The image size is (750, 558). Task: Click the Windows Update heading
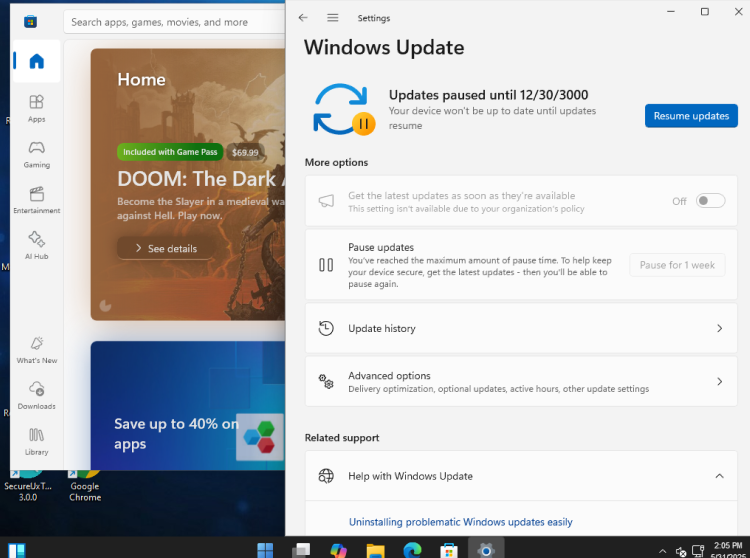pyautogui.click(x=384, y=47)
